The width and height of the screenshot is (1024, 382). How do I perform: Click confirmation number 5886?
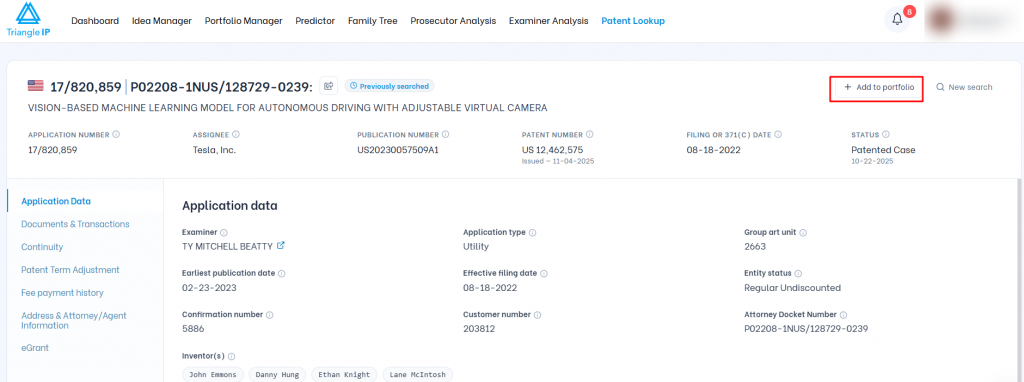193,328
